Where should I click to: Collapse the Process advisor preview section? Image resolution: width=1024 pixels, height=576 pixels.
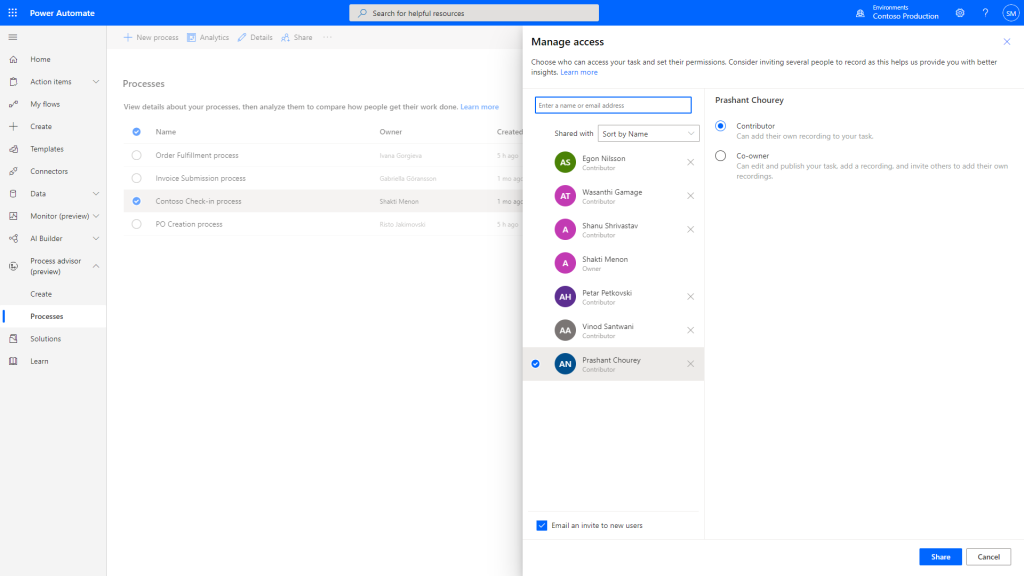click(96, 265)
